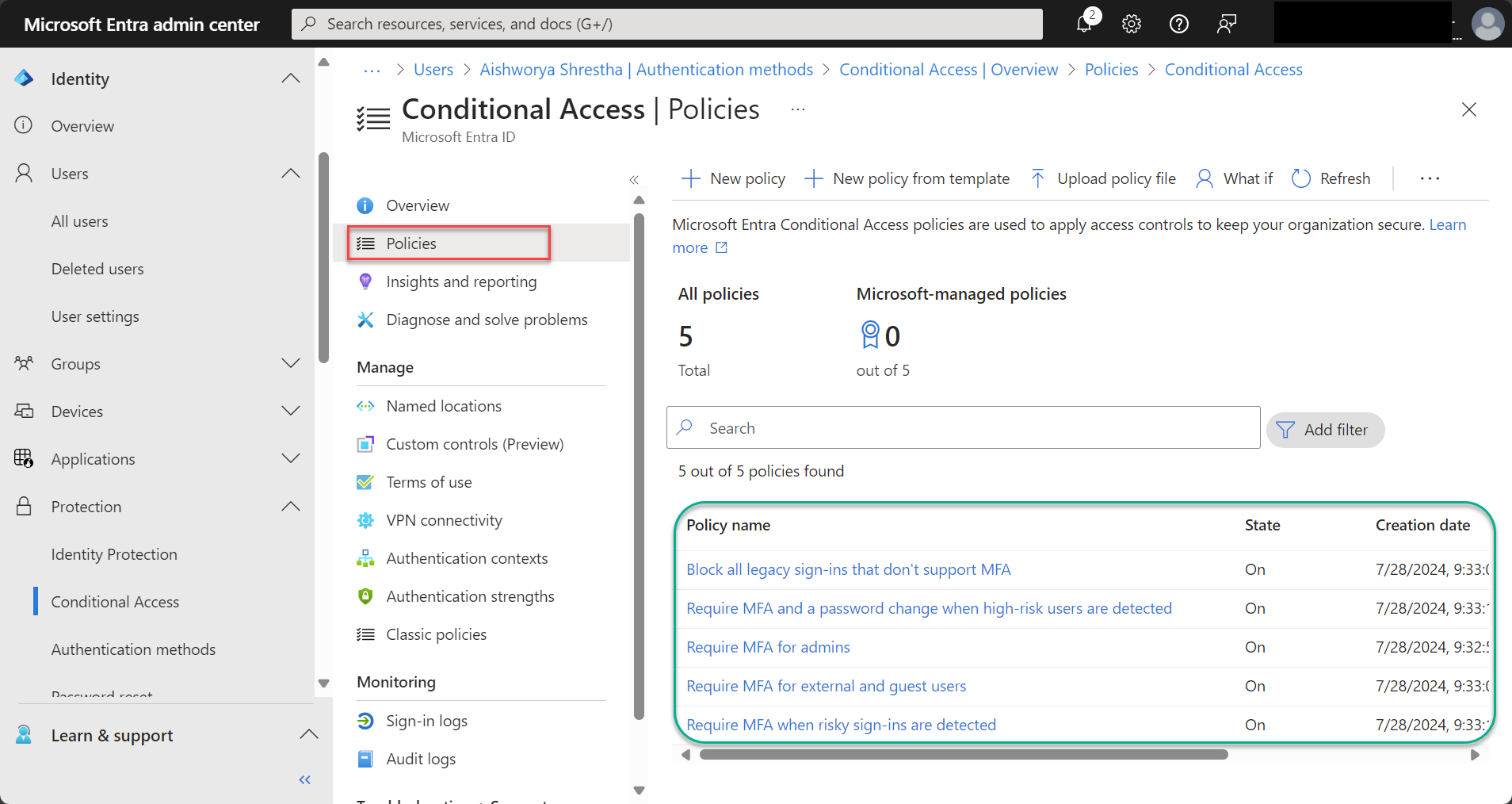The height and width of the screenshot is (804, 1512).
Task: Open Deleted users in left nav
Action: click(x=97, y=269)
